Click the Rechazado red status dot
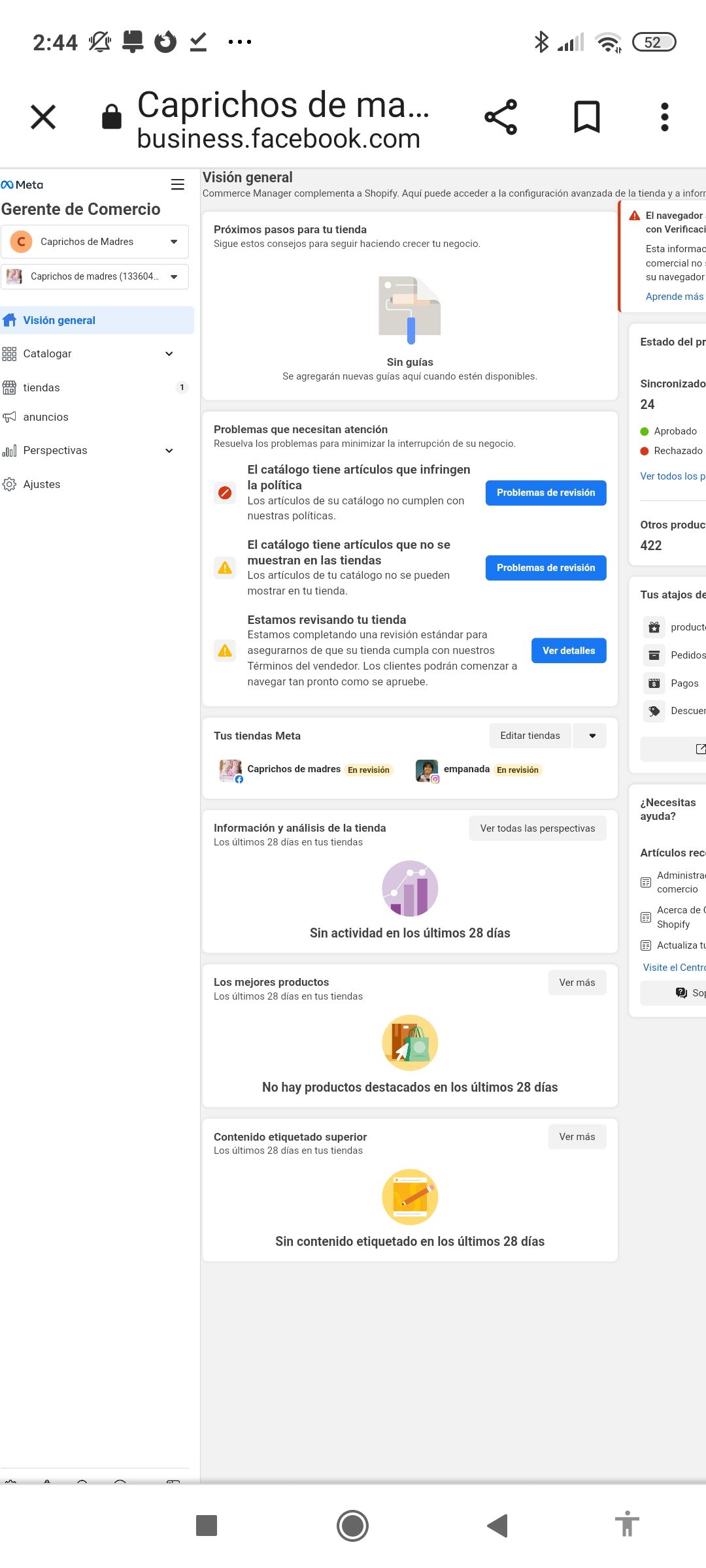 [644, 451]
